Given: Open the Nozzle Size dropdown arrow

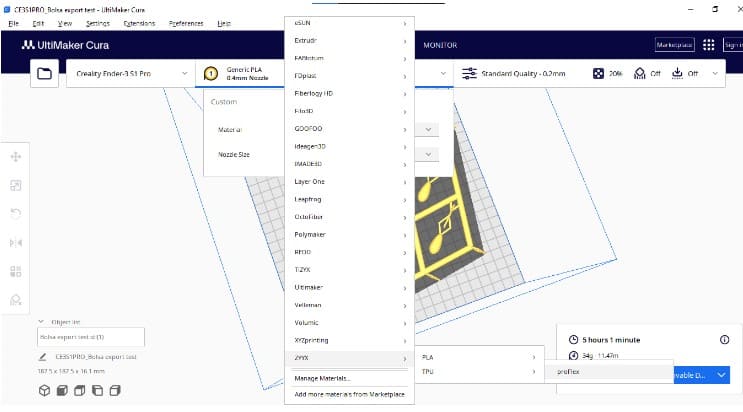Looking at the screenshot, I should [428, 155].
